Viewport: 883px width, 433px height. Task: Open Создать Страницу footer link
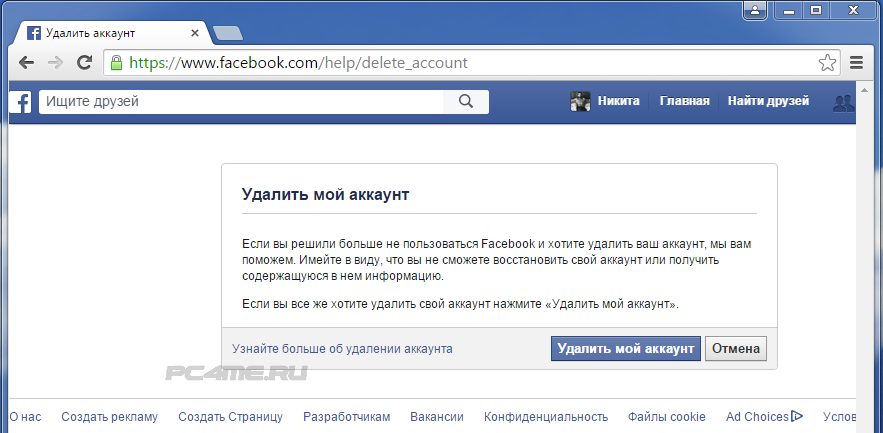(x=230, y=417)
